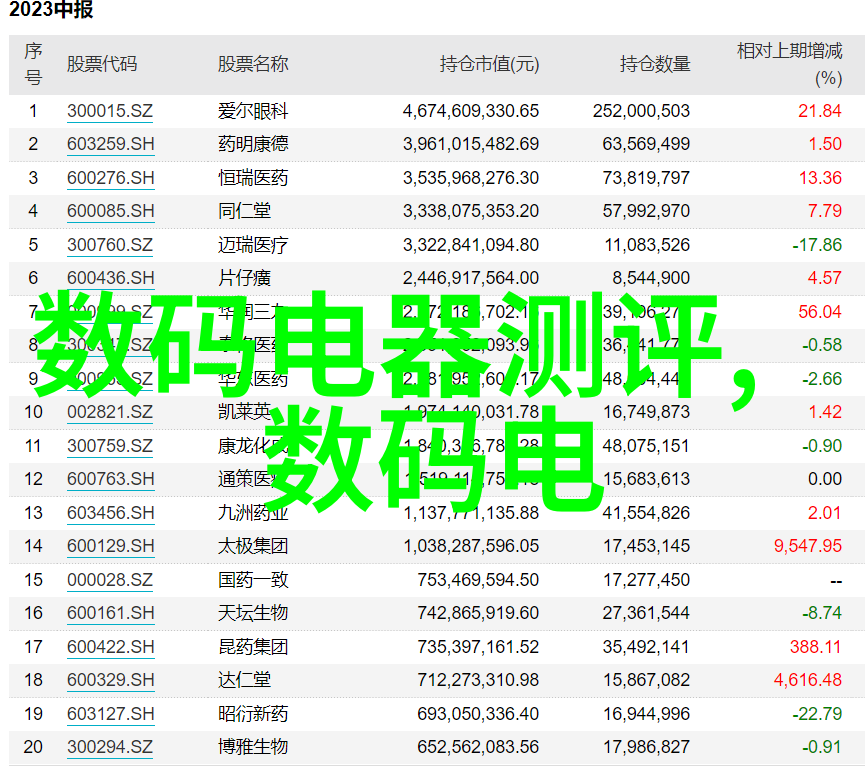This screenshot has height=776, width=865.
Task: Click market value 3,535,968,276.30
Action: (471, 178)
